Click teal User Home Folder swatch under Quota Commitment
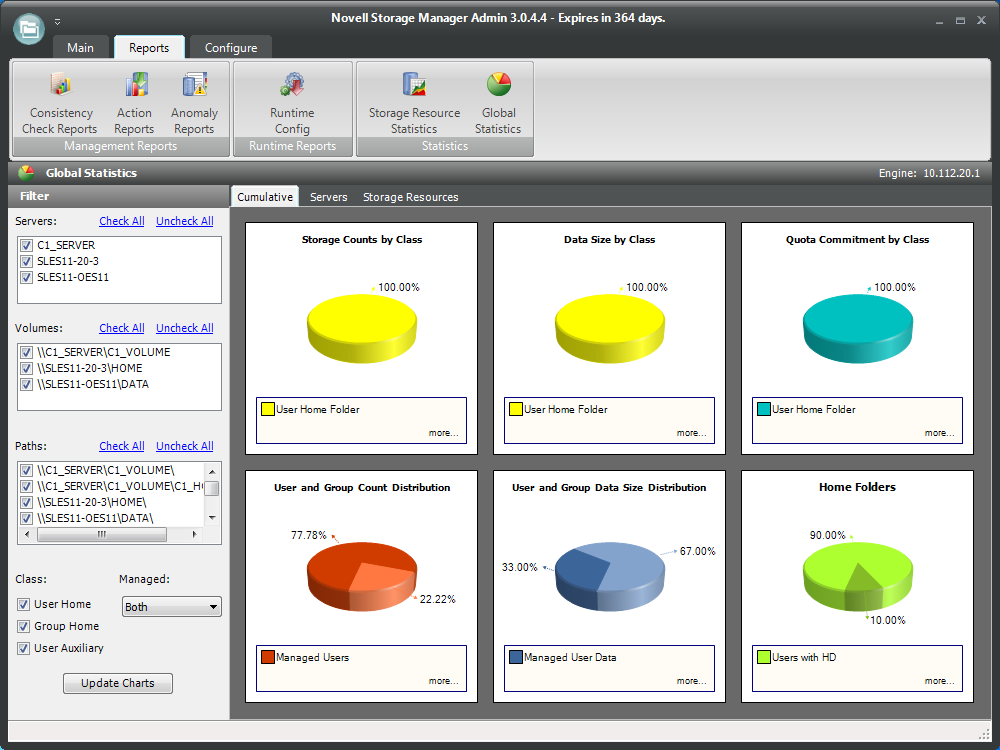The height and width of the screenshot is (750, 1000). pos(764,409)
